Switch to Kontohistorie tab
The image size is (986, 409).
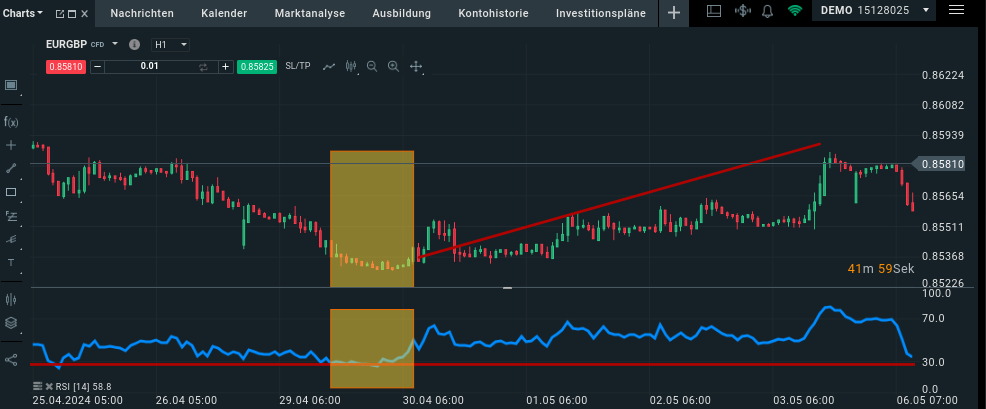point(494,13)
